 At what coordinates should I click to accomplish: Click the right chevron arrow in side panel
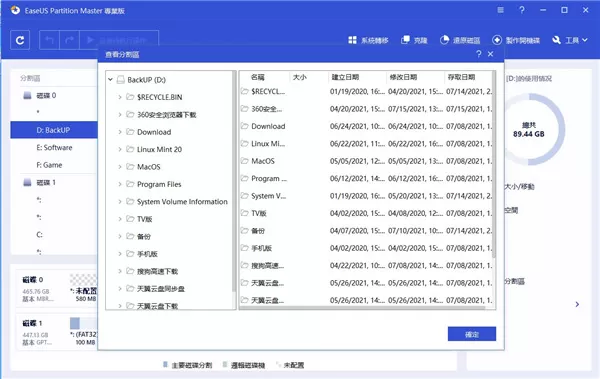[577, 304]
